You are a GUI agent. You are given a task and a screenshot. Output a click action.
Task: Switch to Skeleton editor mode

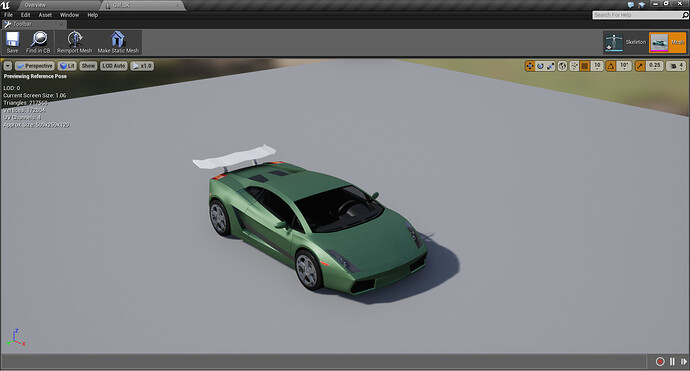click(625, 42)
